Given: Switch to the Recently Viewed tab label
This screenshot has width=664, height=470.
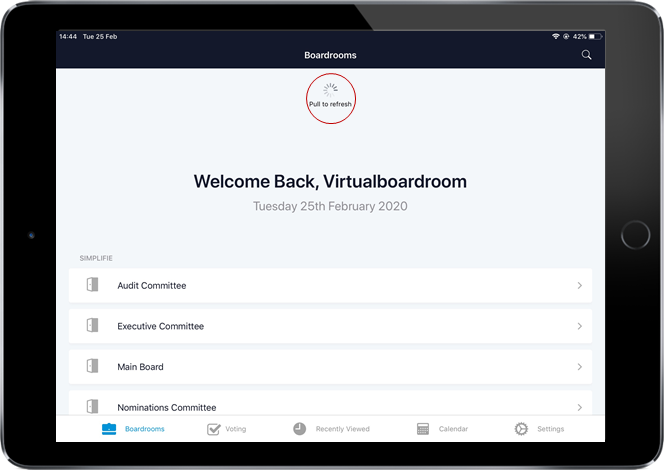Looking at the screenshot, I should pos(343,429).
